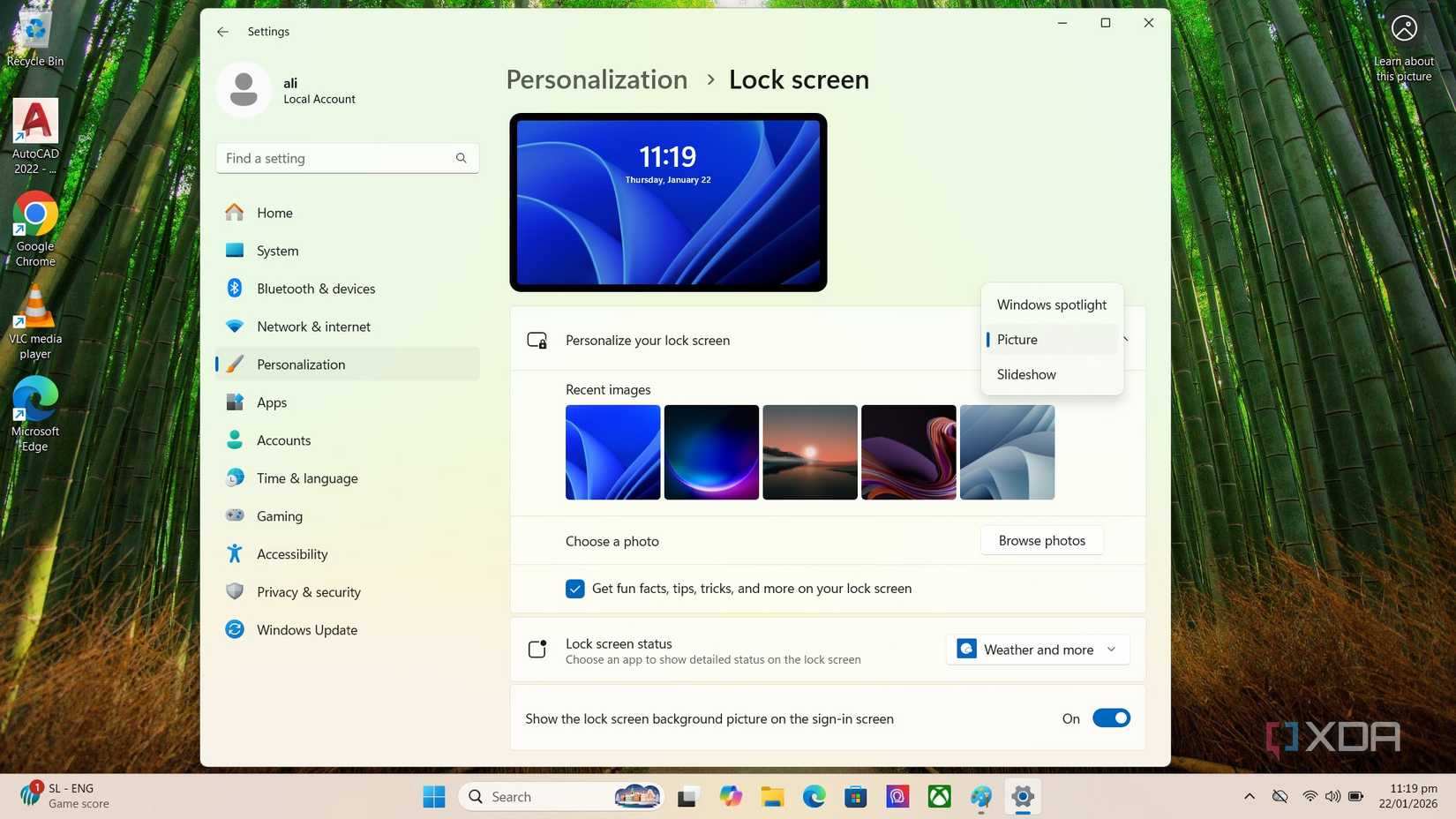Launch Copilot from the taskbar

[x=731, y=796]
